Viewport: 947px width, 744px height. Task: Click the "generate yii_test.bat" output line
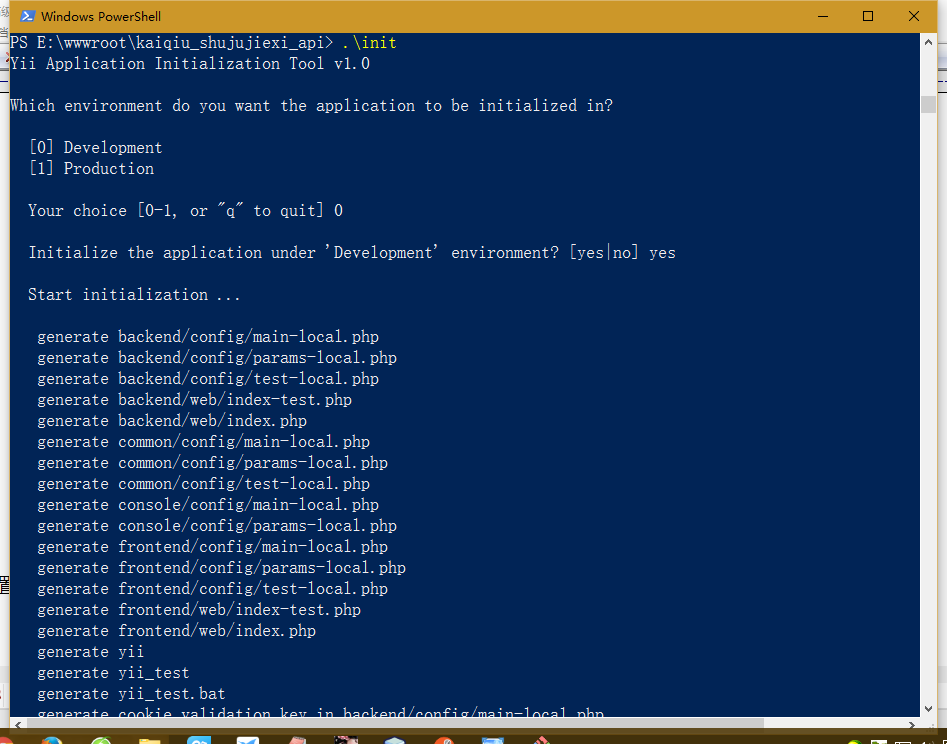[x=131, y=694]
